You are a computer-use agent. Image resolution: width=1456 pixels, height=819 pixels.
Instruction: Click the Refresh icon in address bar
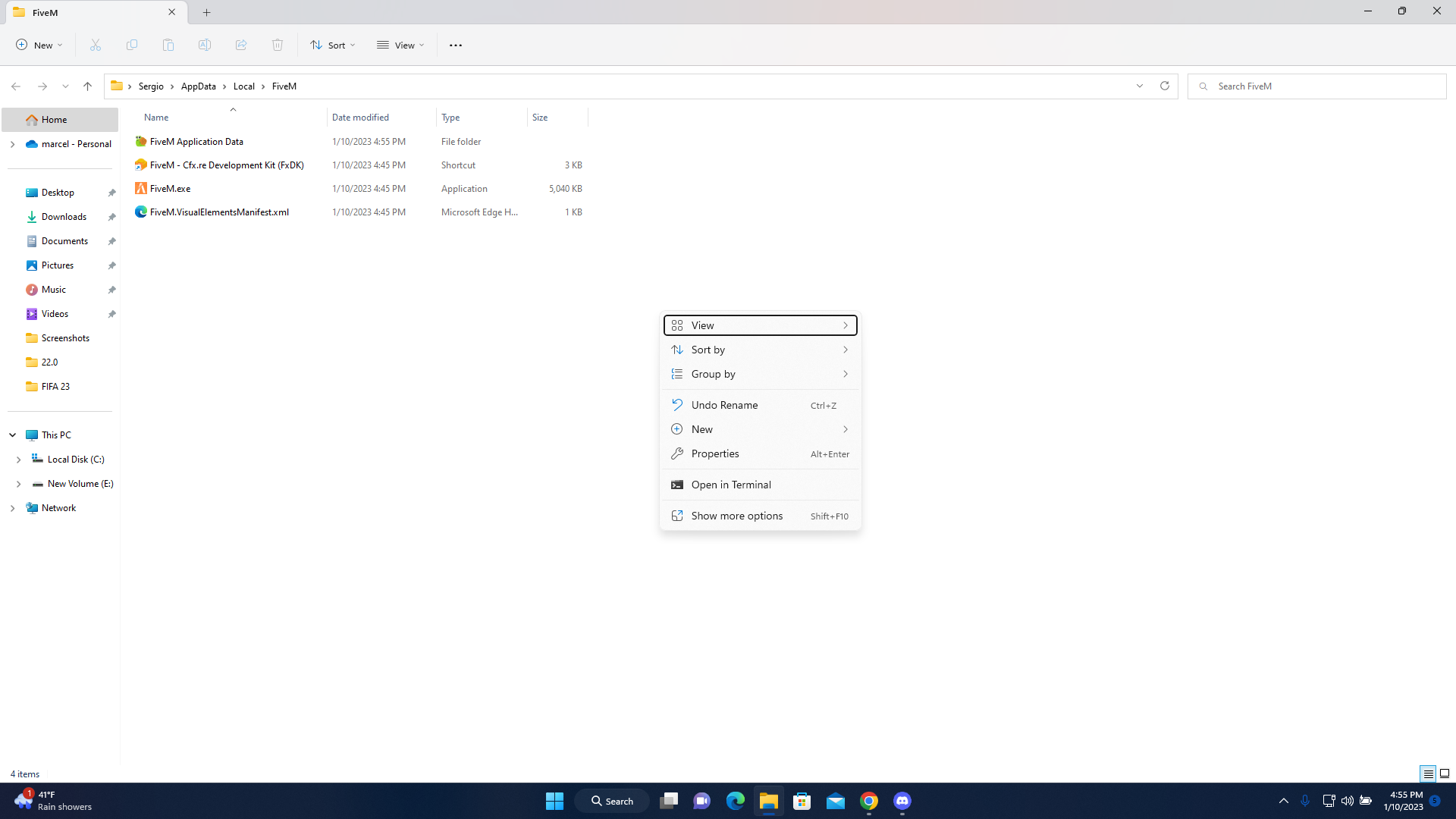click(1164, 86)
